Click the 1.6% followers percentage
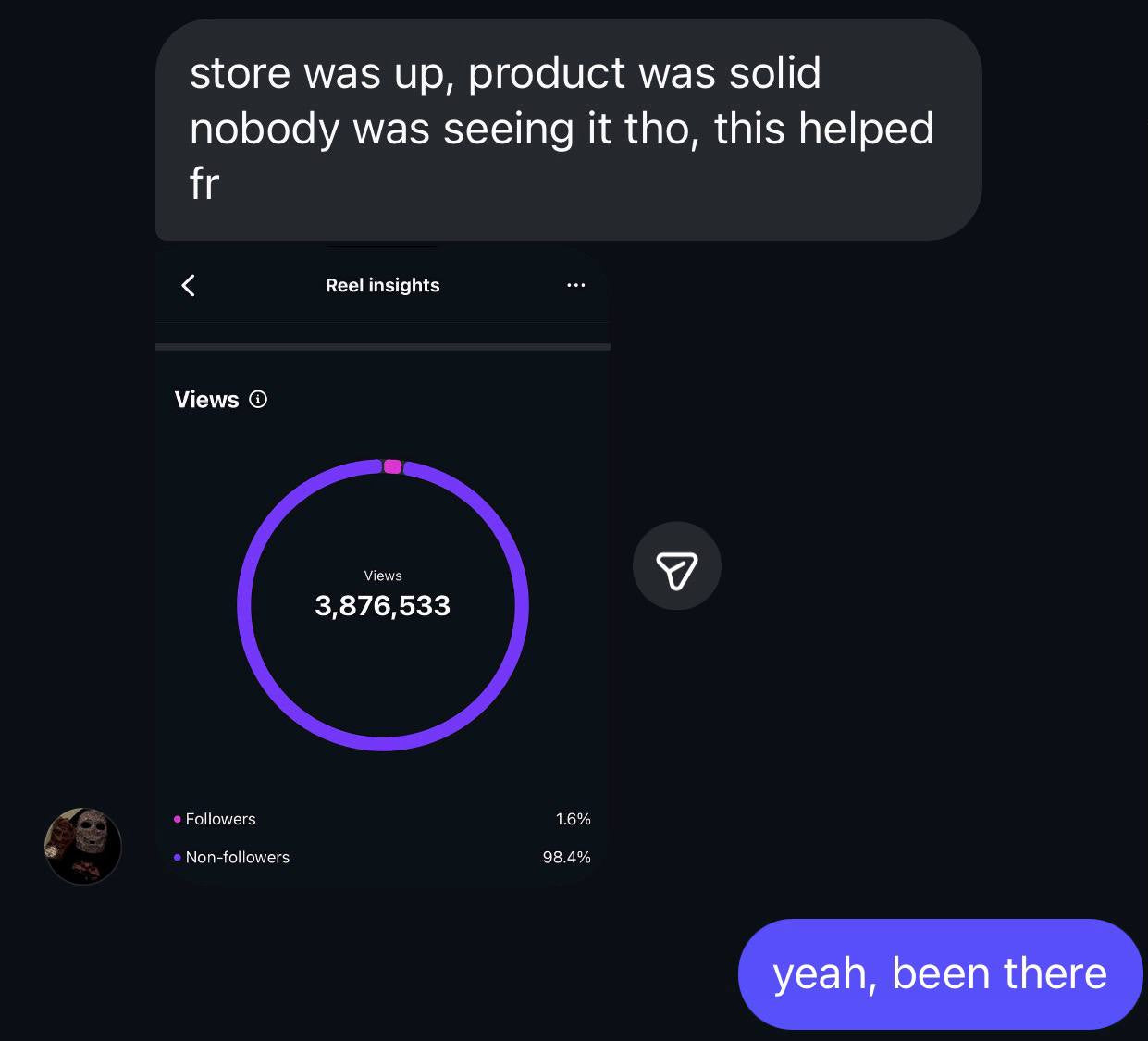 coord(573,819)
